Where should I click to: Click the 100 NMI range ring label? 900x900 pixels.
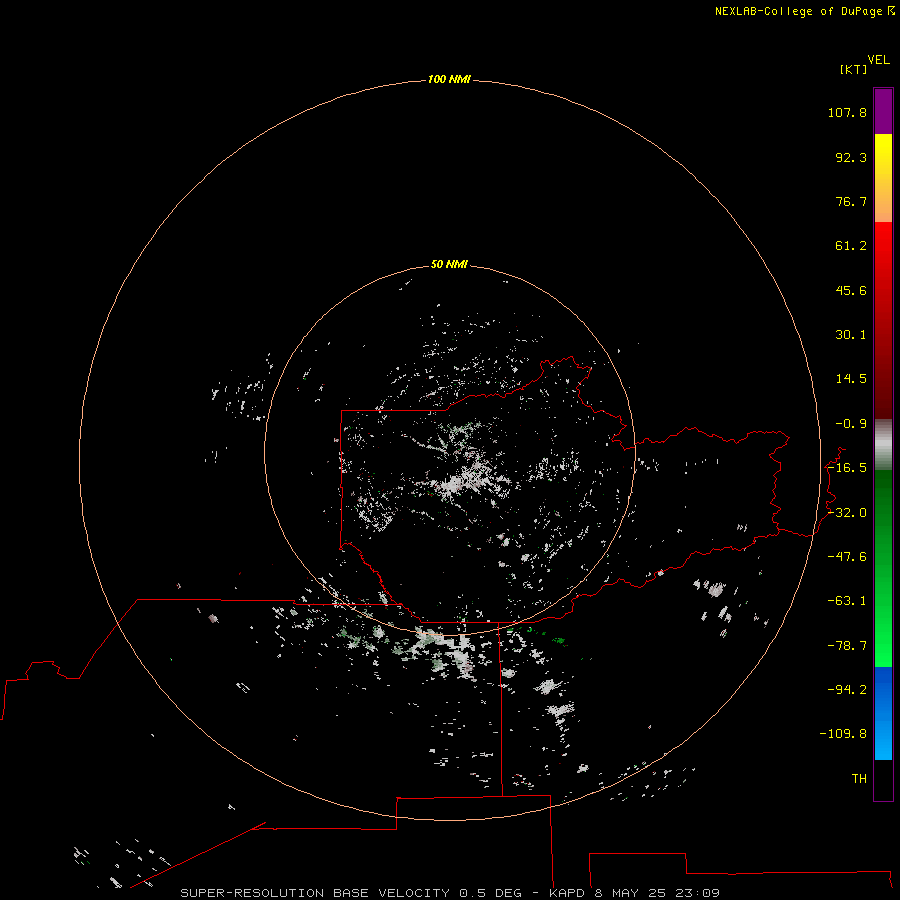point(449,79)
